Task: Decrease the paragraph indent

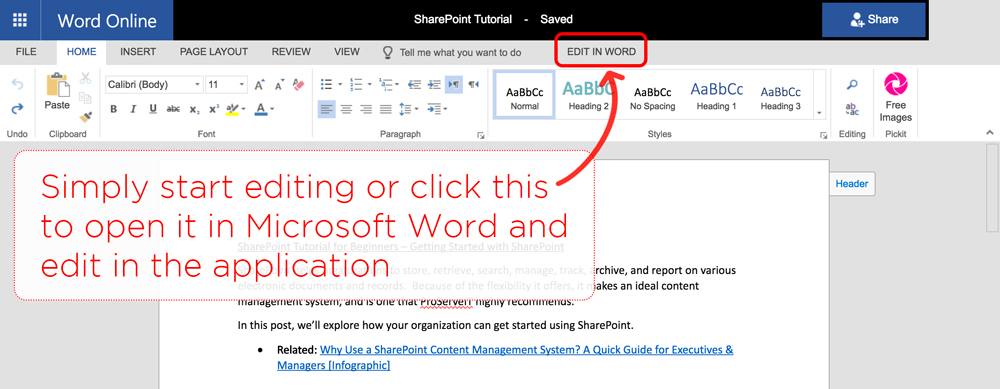Action: click(415, 84)
